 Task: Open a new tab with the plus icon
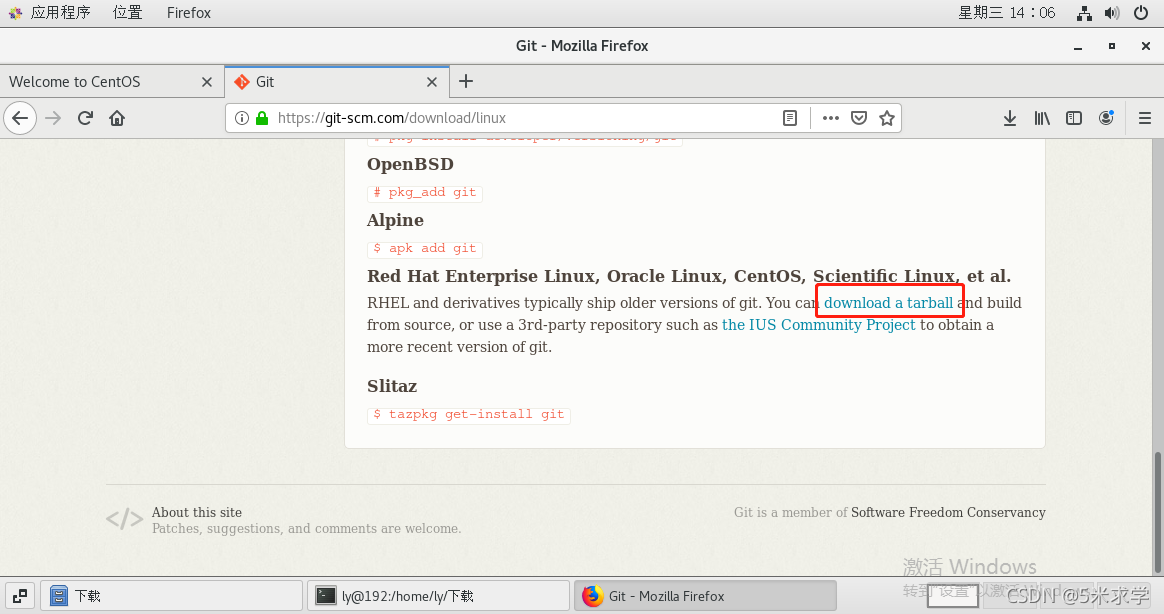click(466, 82)
